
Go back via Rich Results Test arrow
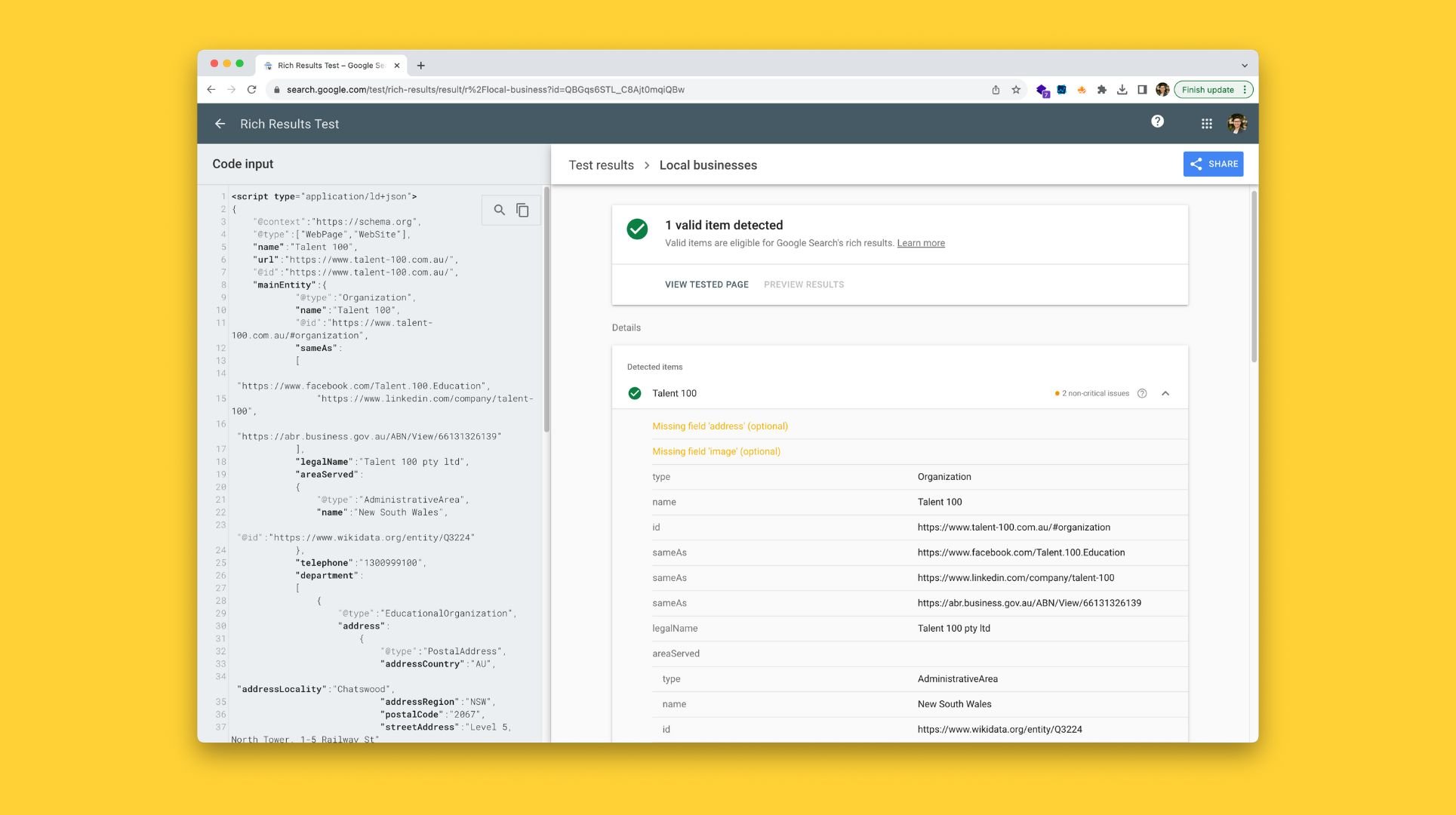click(x=220, y=124)
